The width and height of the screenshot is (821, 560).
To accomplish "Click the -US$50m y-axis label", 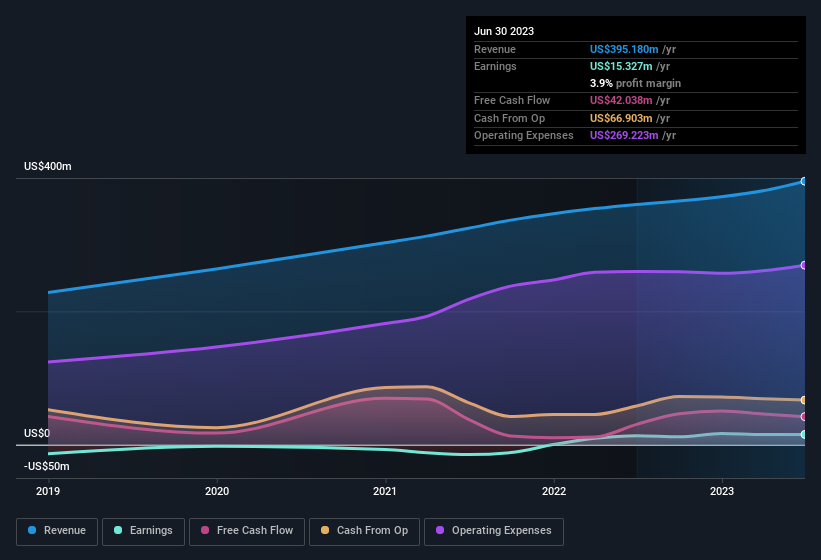I will tap(47, 466).
